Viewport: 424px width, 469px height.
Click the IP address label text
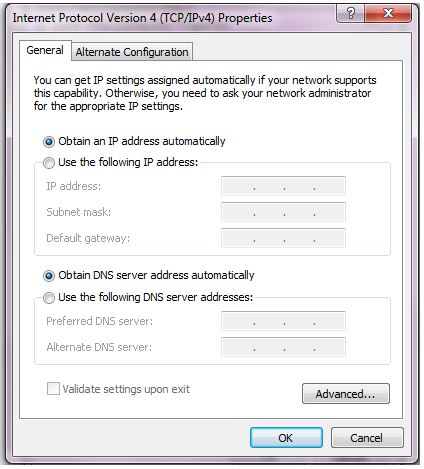(74, 186)
